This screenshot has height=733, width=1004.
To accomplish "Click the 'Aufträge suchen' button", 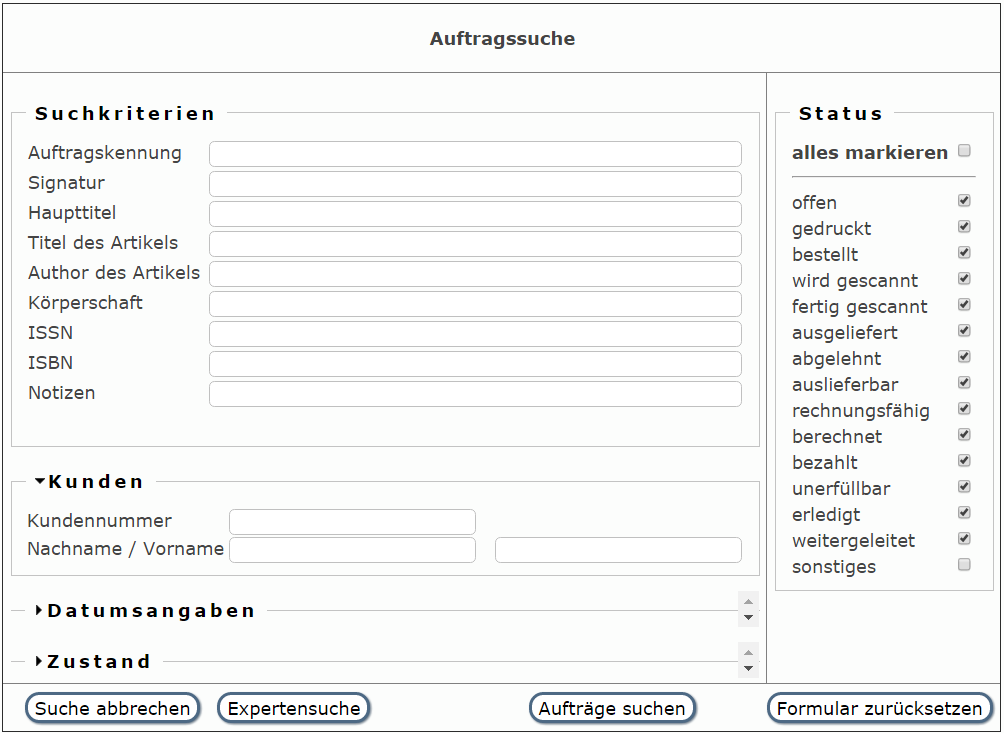I will coord(612,709).
